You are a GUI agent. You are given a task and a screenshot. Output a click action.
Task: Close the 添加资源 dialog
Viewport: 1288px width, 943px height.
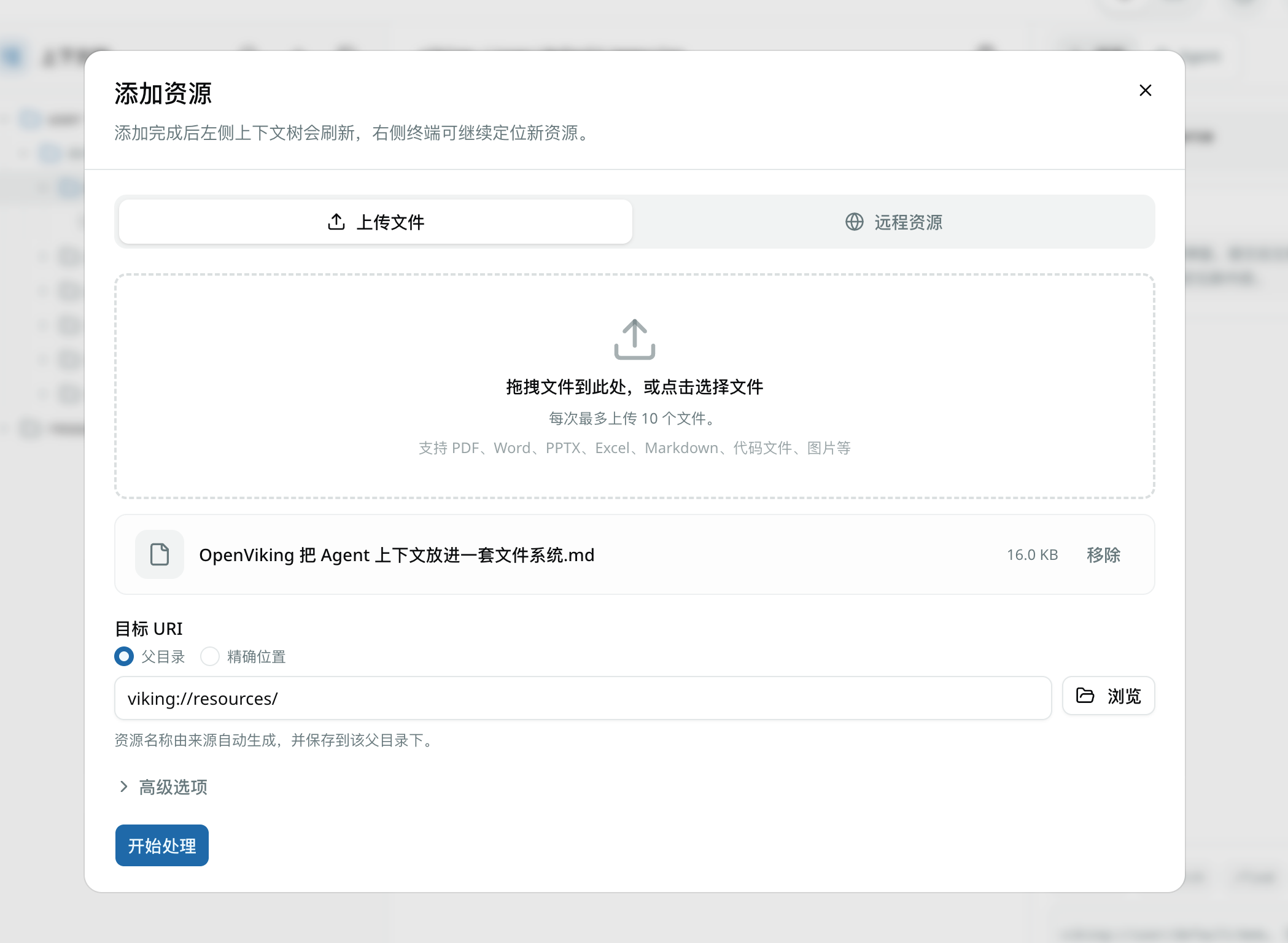pyautogui.click(x=1145, y=90)
